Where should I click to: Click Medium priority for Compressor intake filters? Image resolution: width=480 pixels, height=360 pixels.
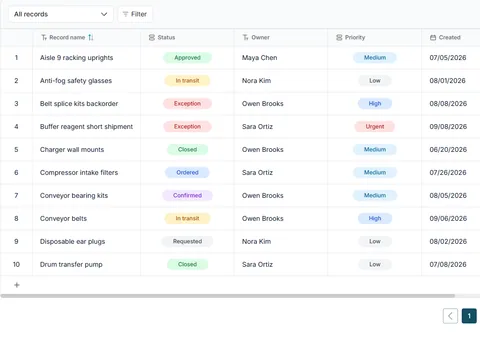tap(375, 173)
